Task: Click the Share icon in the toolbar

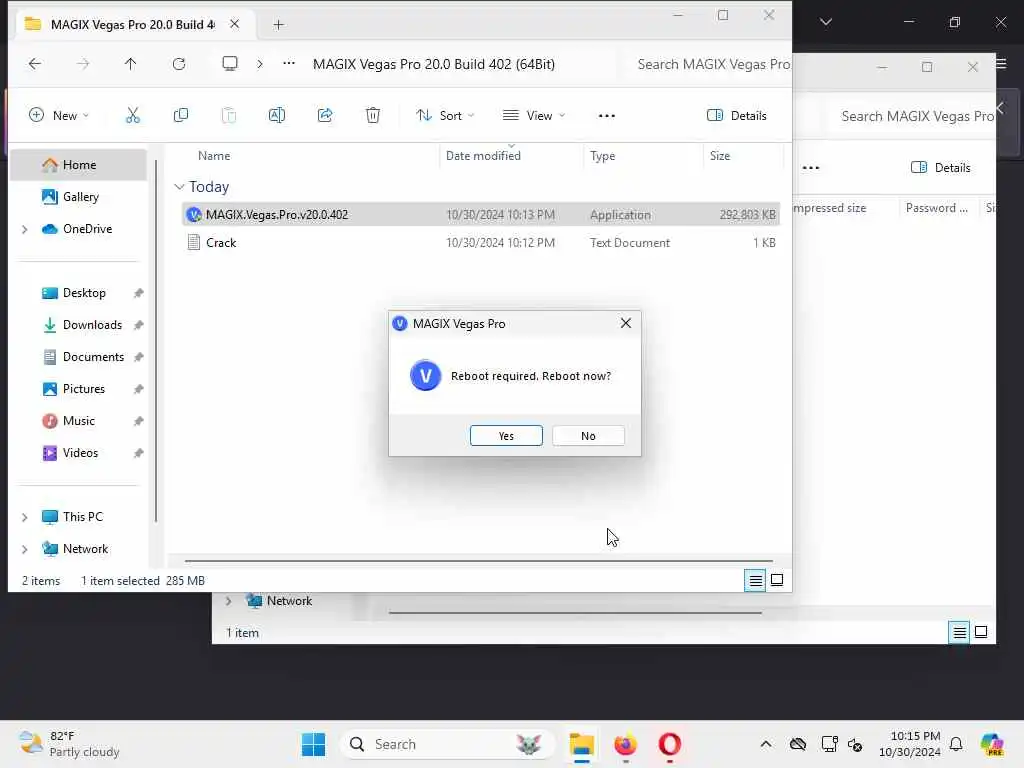Action: [325, 116]
